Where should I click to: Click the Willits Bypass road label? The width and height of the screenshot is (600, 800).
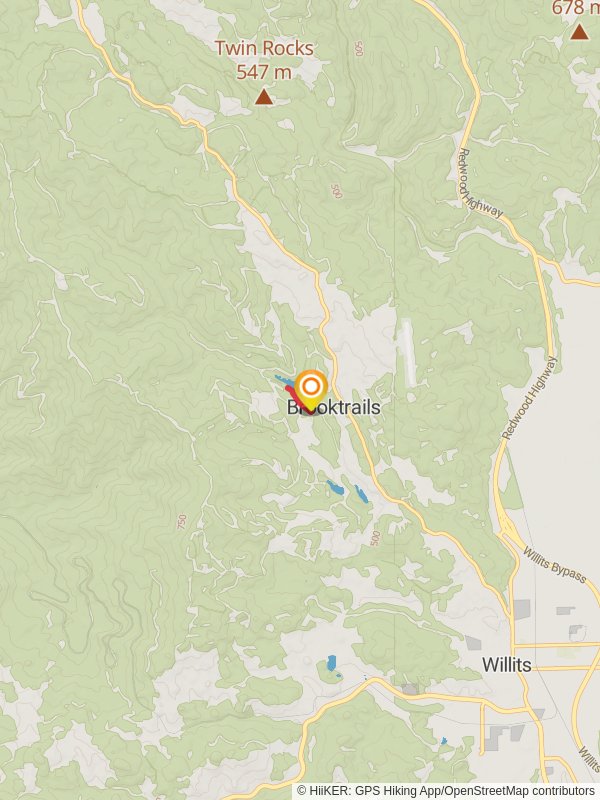click(555, 565)
